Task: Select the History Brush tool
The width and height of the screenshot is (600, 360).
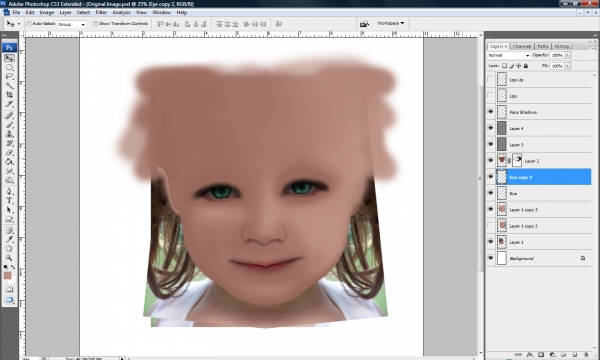Action: pyautogui.click(x=9, y=143)
